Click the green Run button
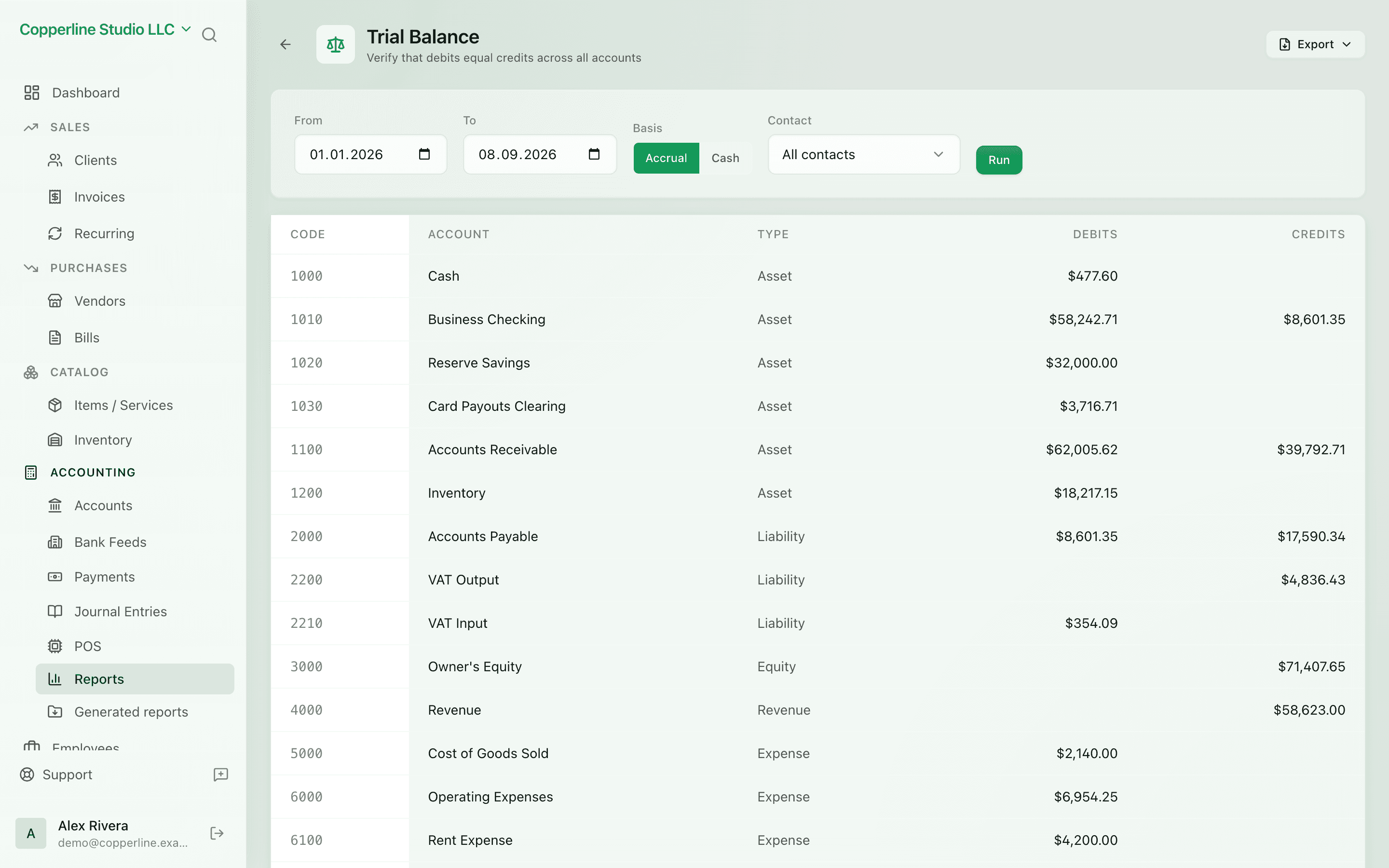 999,160
